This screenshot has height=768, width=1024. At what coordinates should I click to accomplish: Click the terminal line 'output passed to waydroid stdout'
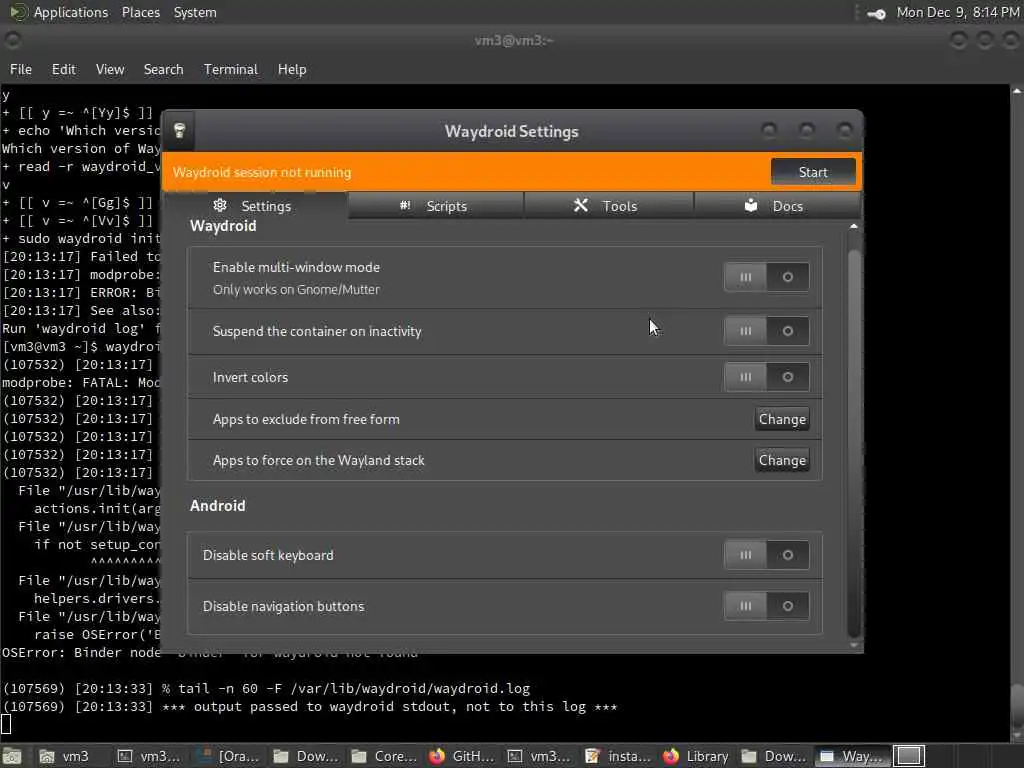(310, 707)
